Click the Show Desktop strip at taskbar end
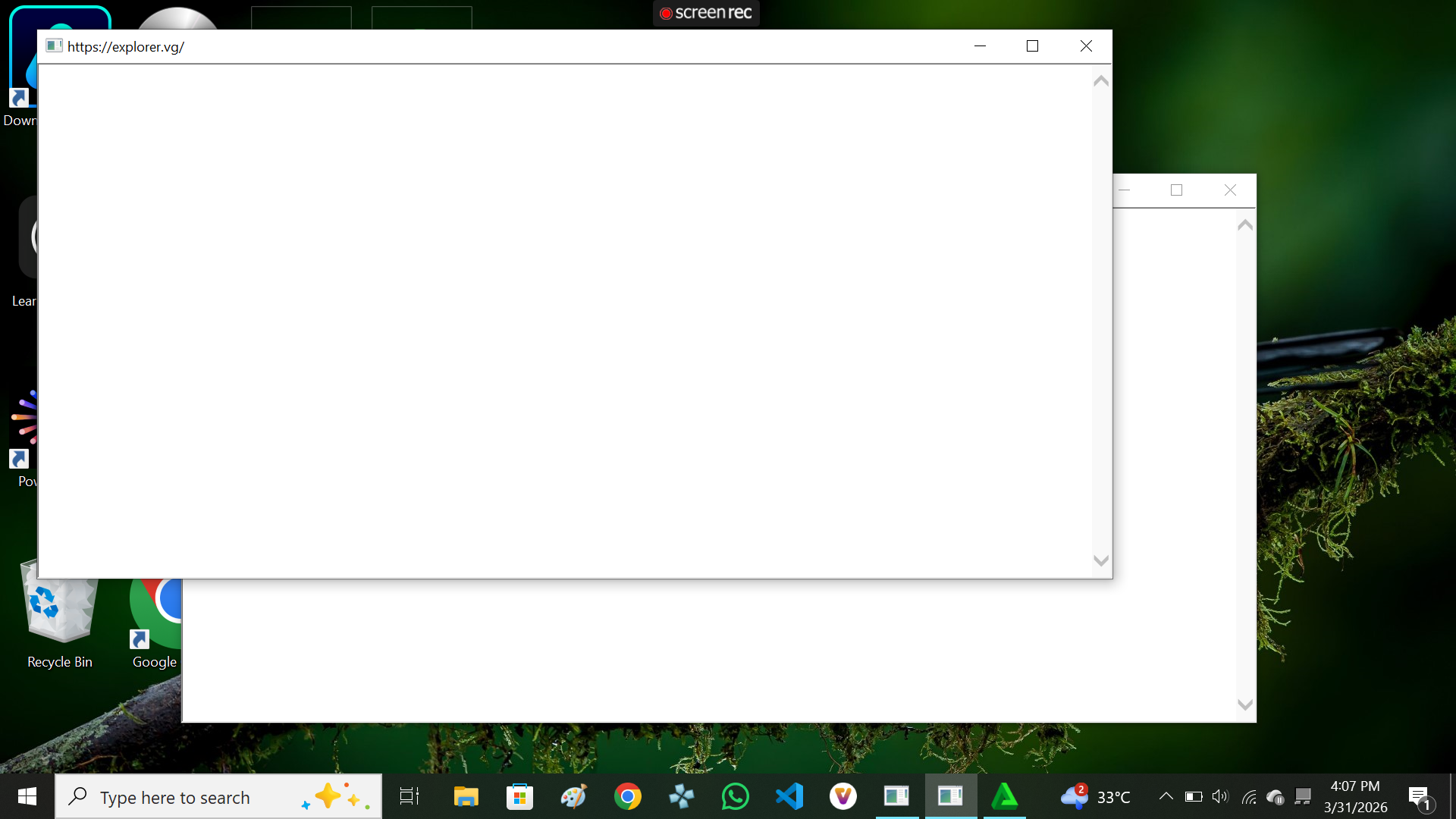 click(x=1452, y=796)
